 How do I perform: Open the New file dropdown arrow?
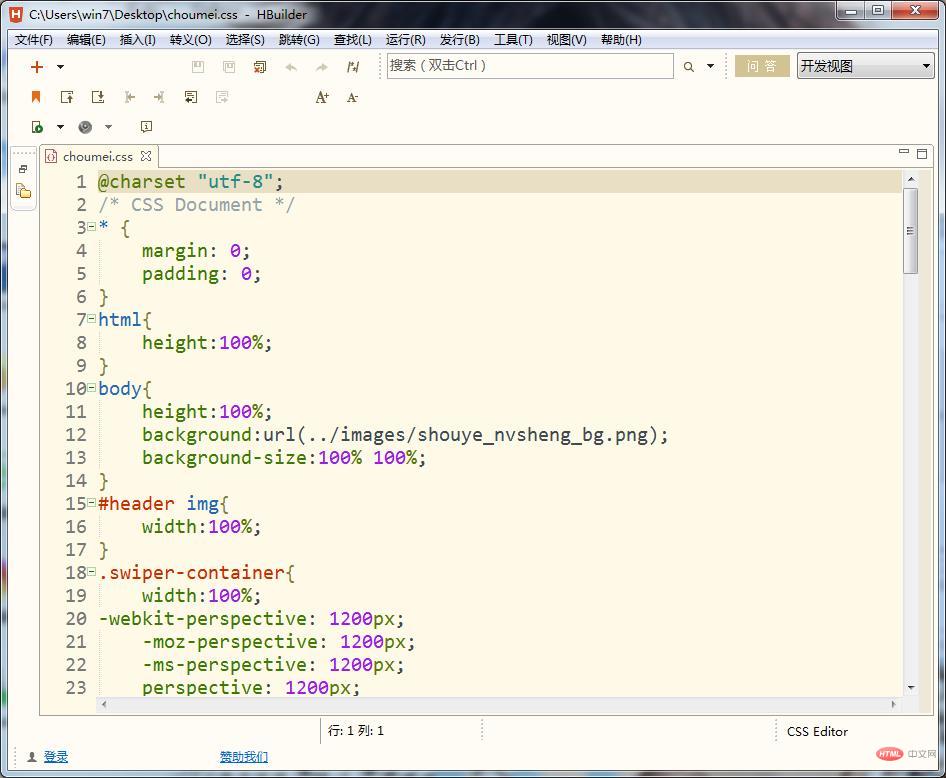[x=60, y=67]
